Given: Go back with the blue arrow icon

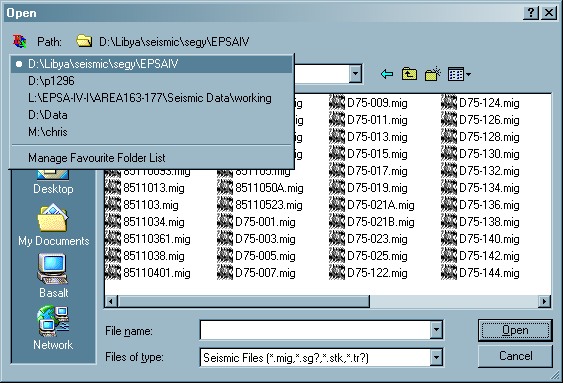Looking at the screenshot, I should click(387, 74).
